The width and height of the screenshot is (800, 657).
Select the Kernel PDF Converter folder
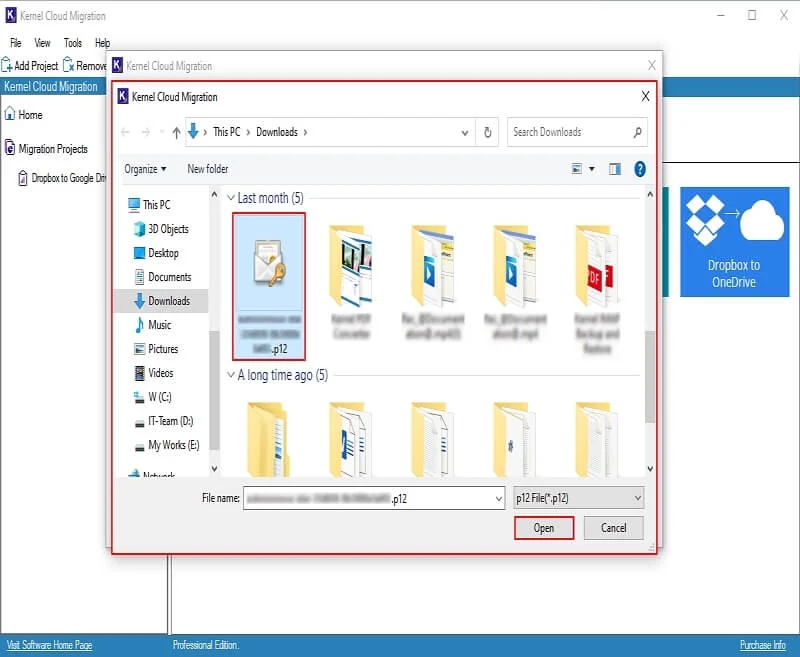point(351,282)
